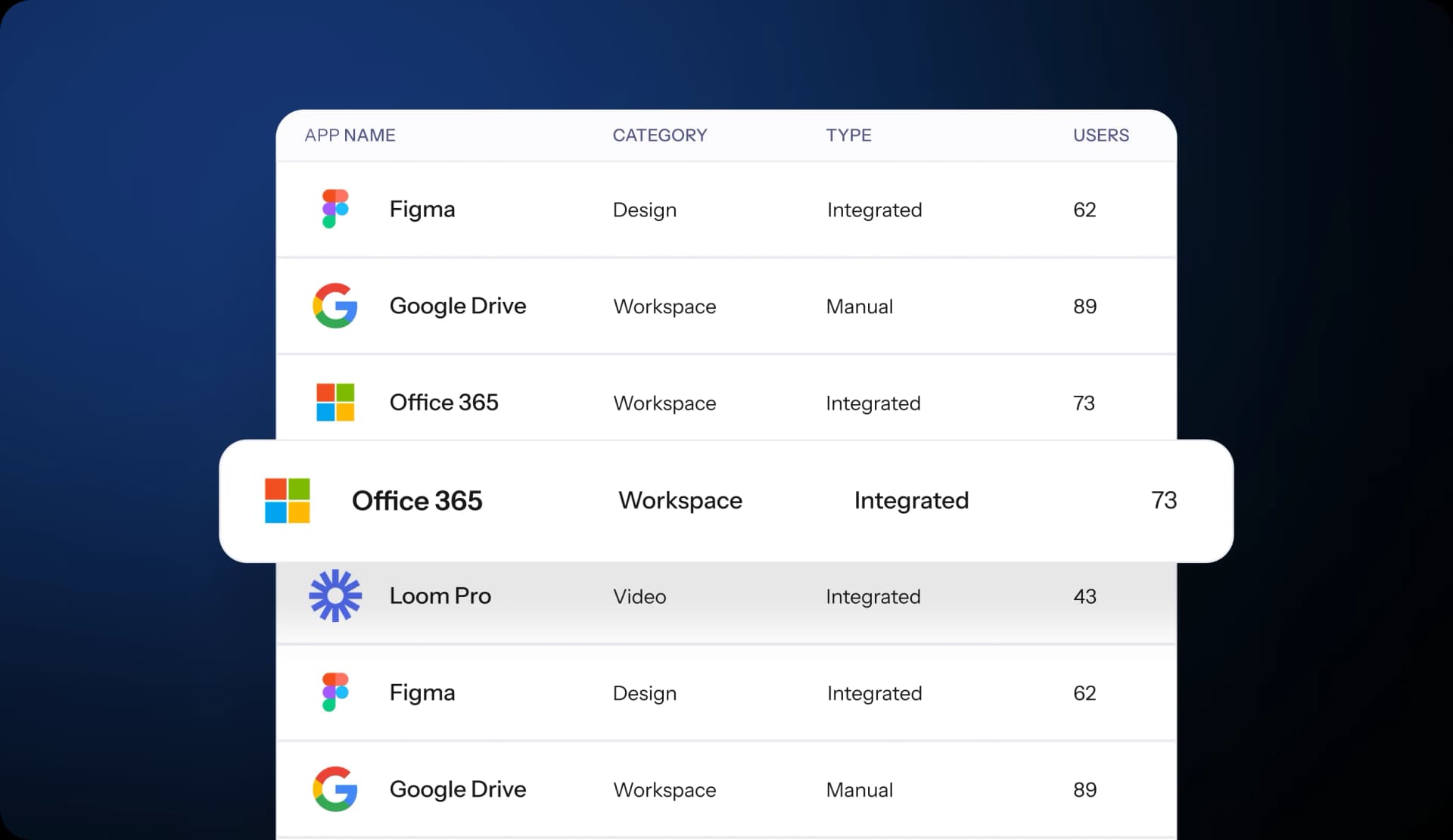The height and width of the screenshot is (840, 1453).
Task: Select the Loom Pro pinwheel icon
Action: coord(335,596)
